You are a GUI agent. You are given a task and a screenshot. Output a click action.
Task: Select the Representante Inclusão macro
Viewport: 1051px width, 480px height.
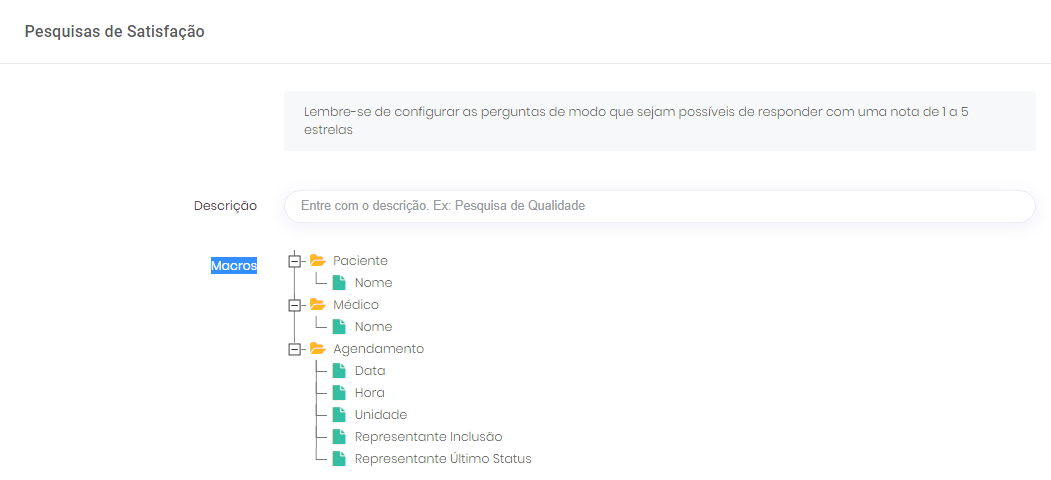[x=428, y=437]
